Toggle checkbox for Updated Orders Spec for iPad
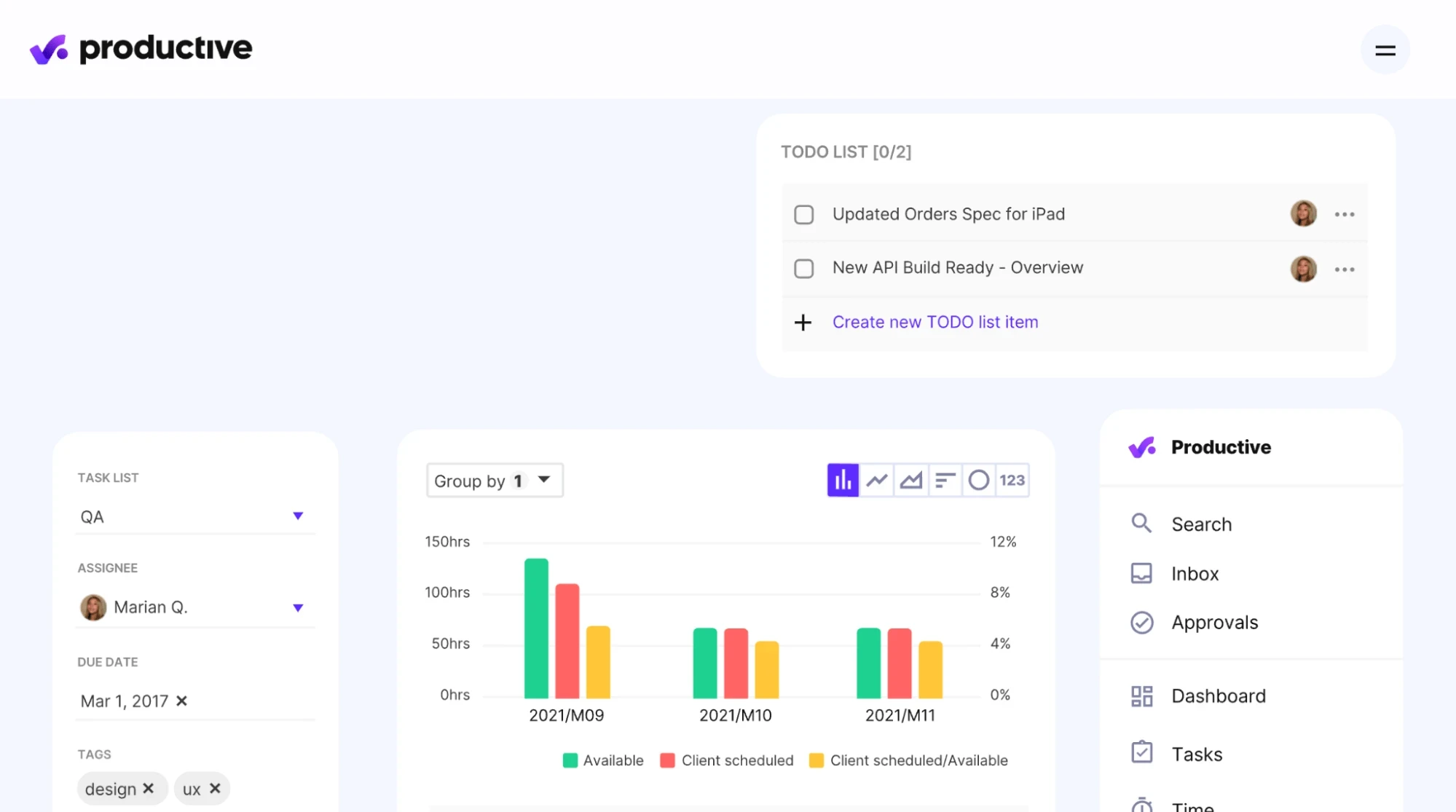Image resolution: width=1456 pixels, height=812 pixels. (804, 214)
